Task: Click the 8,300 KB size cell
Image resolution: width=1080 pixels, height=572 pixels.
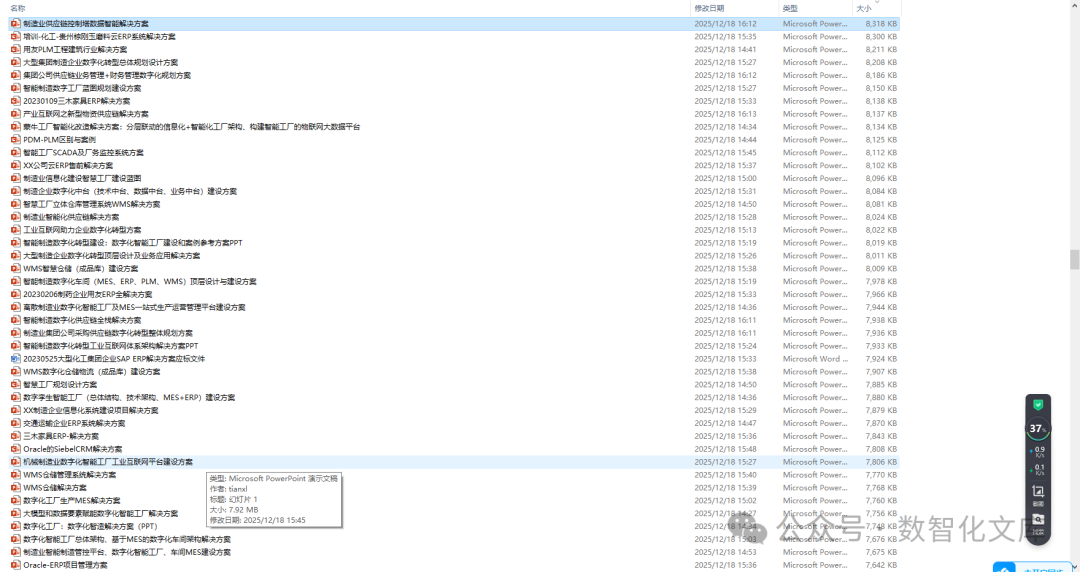Action: [881, 37]
